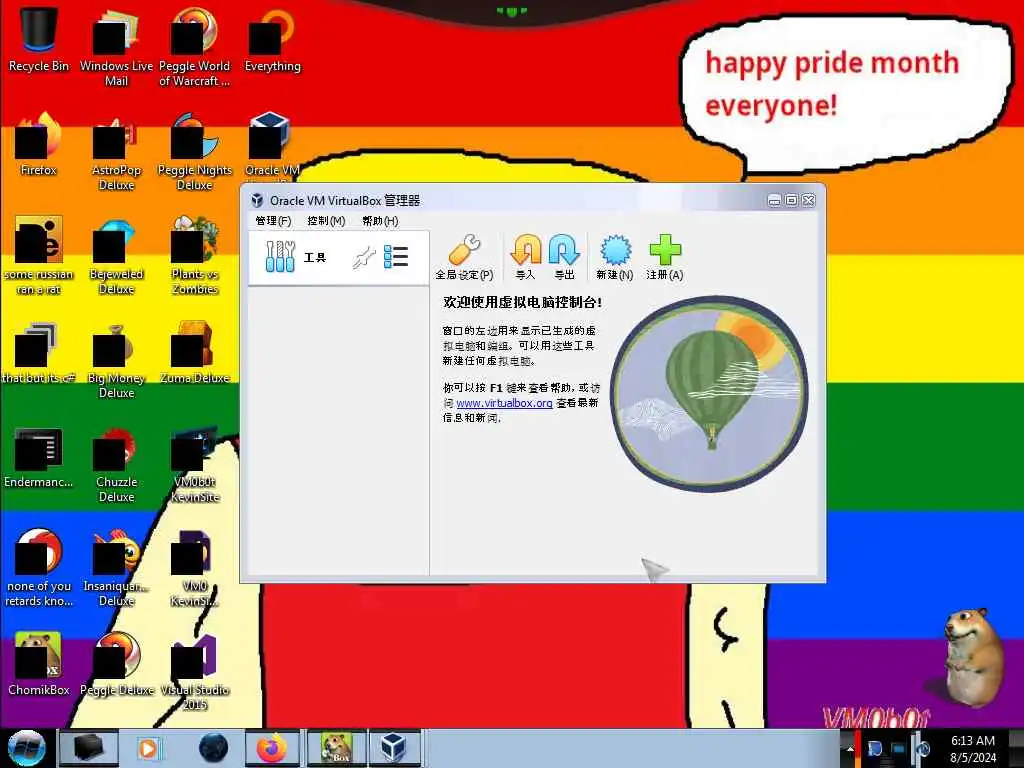This screenshot has height=768, width=1024.
Task: Follow the www.virtualbox.org link
Action: [x=504, y=403]
